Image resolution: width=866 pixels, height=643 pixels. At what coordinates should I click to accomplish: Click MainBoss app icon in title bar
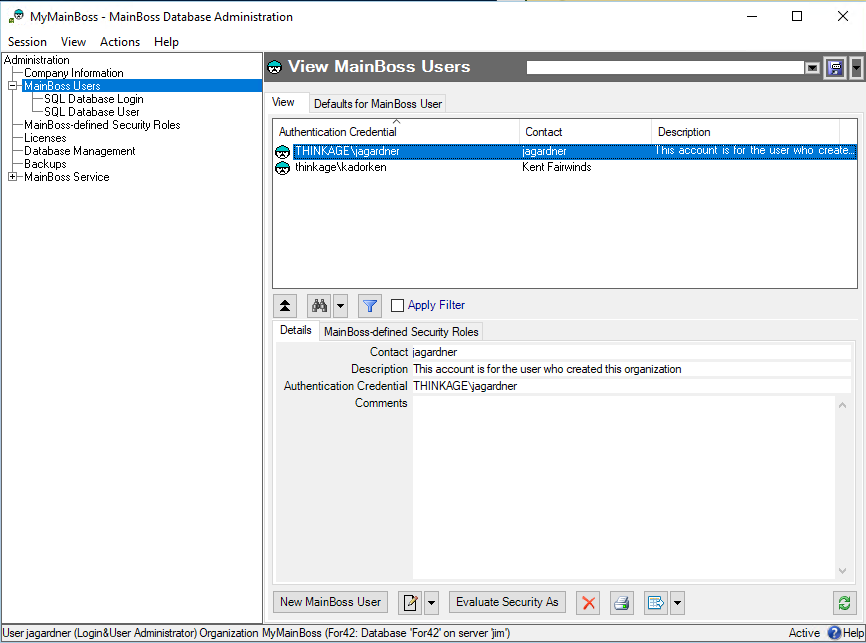pos(16,17)
